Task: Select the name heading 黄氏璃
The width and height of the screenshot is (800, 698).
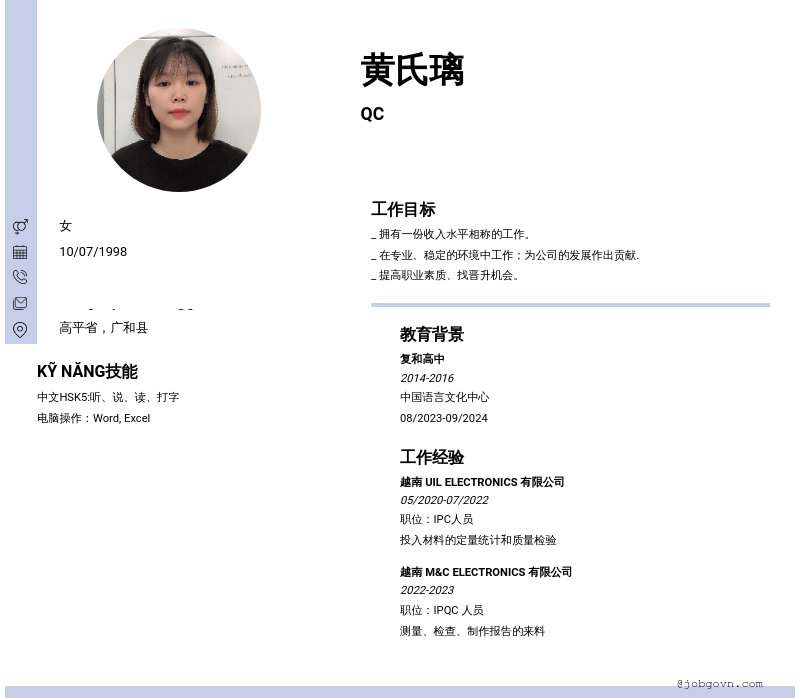Action: [412, 70]
